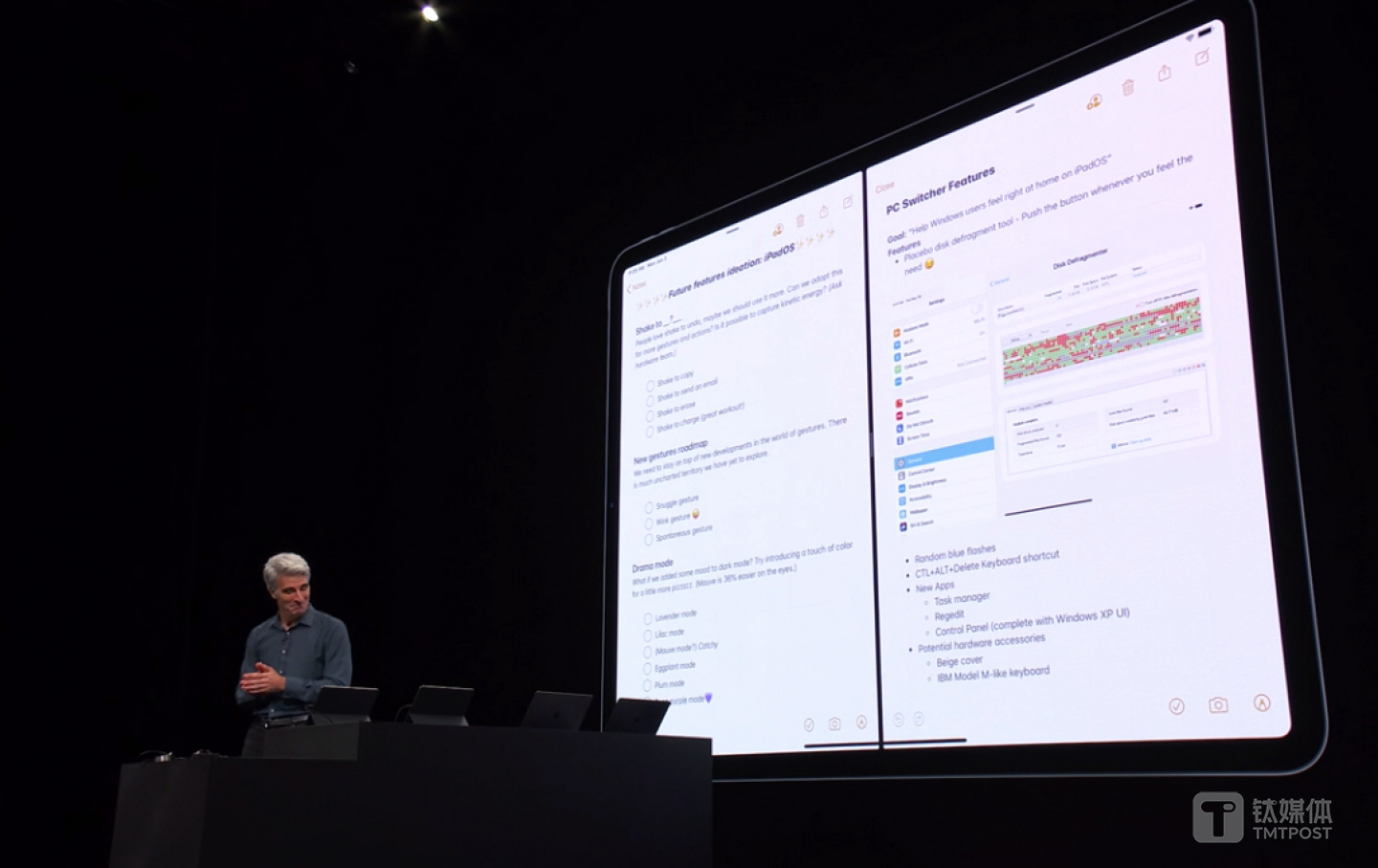This screenshot has height=868, width=1378.
Task: Tap compose new note icon in right note
Action: [x=1202, y=58]
